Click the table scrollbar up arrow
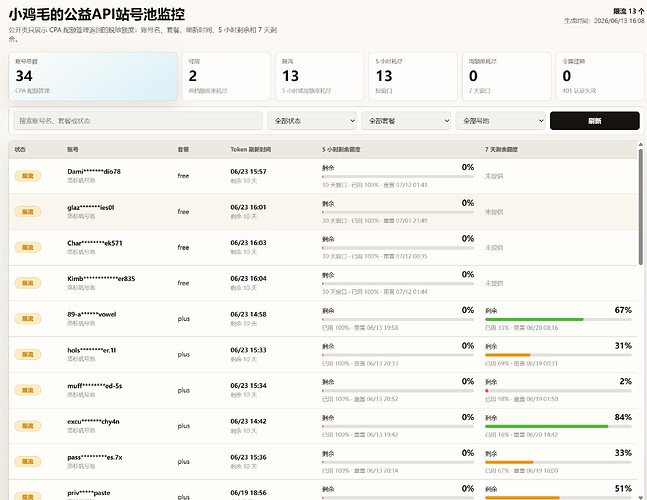Viewport: 647px width, 500px height. click(641, 144)
